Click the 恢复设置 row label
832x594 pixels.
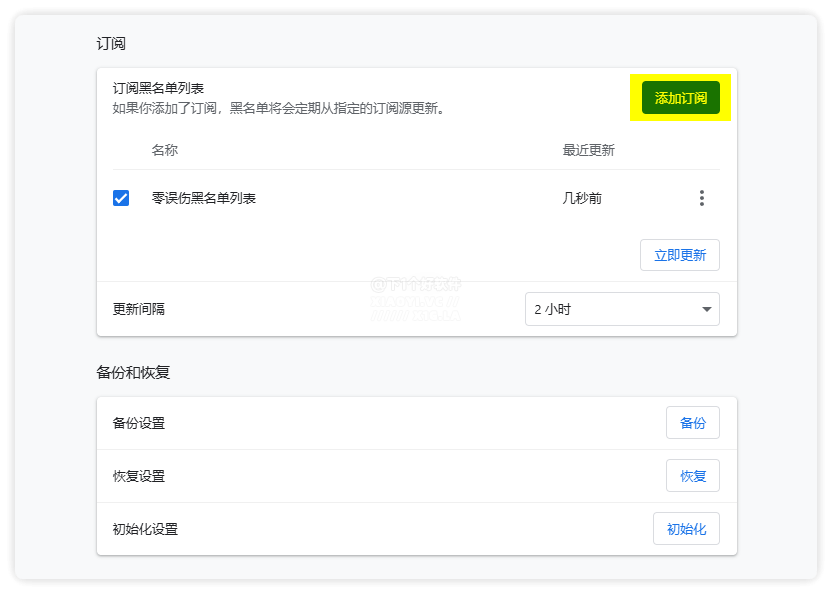[139, 476]
